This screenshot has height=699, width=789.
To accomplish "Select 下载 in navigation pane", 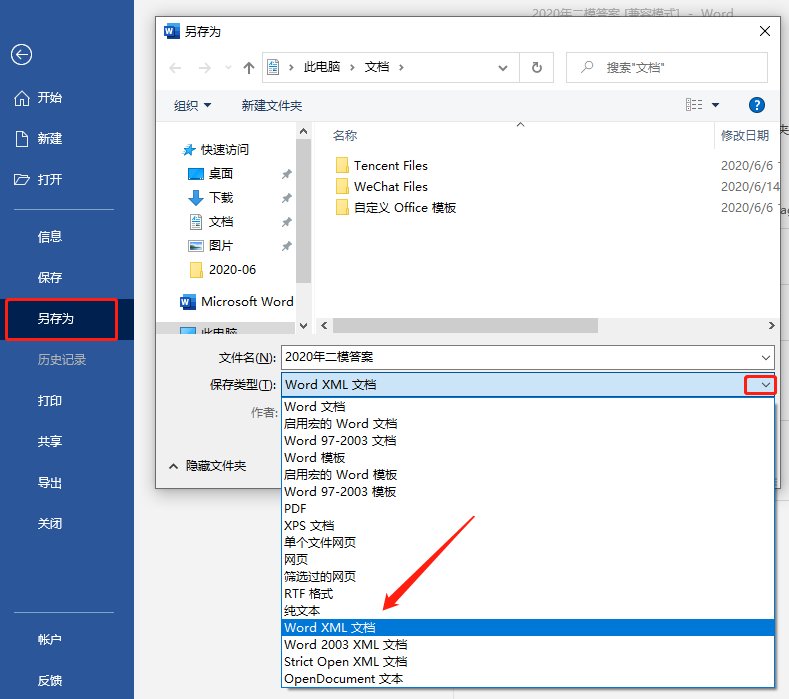I will 210,198.
